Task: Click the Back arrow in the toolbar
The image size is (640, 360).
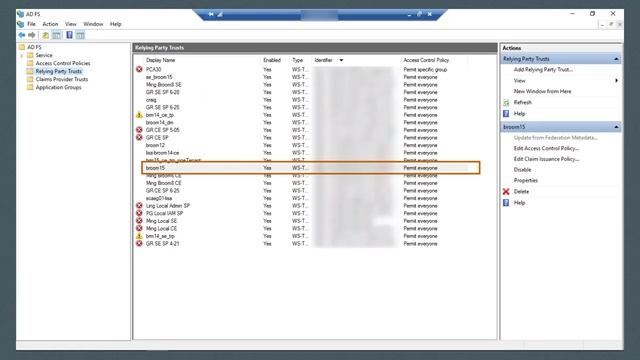Action: (22, 35)
